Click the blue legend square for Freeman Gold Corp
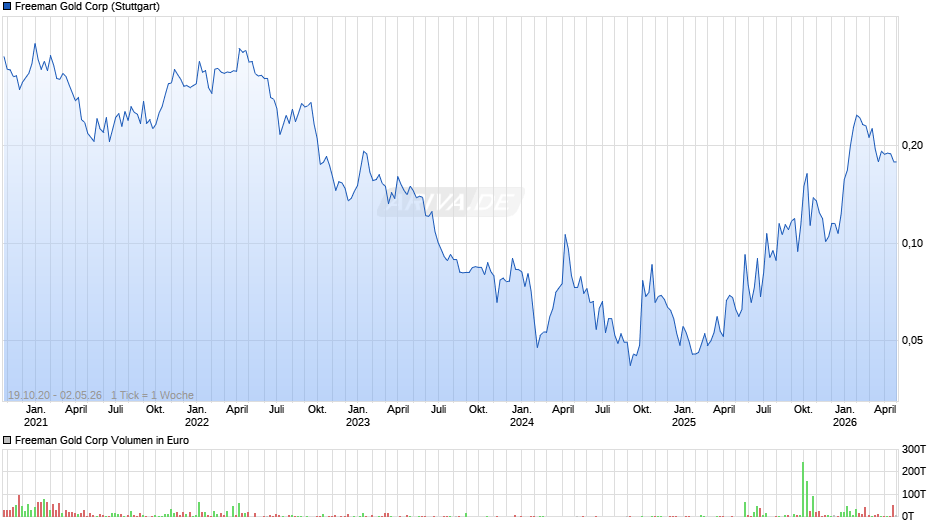Viewport: 940px width, 526px height. (7, 7)
